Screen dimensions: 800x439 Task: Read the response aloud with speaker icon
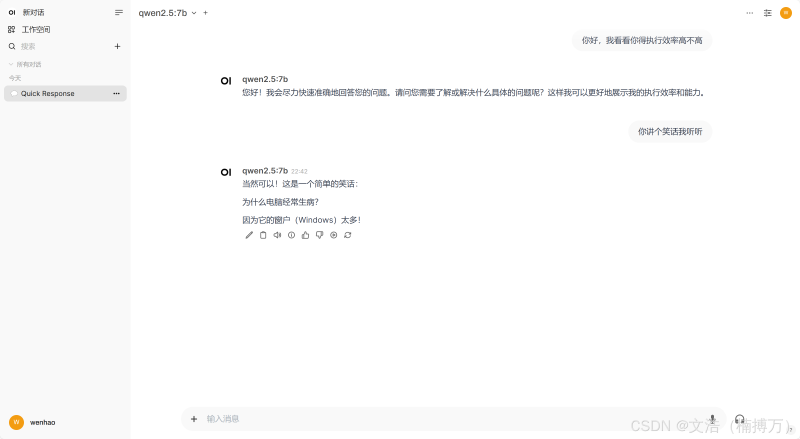pyautogui.click(x=277, y=235)
